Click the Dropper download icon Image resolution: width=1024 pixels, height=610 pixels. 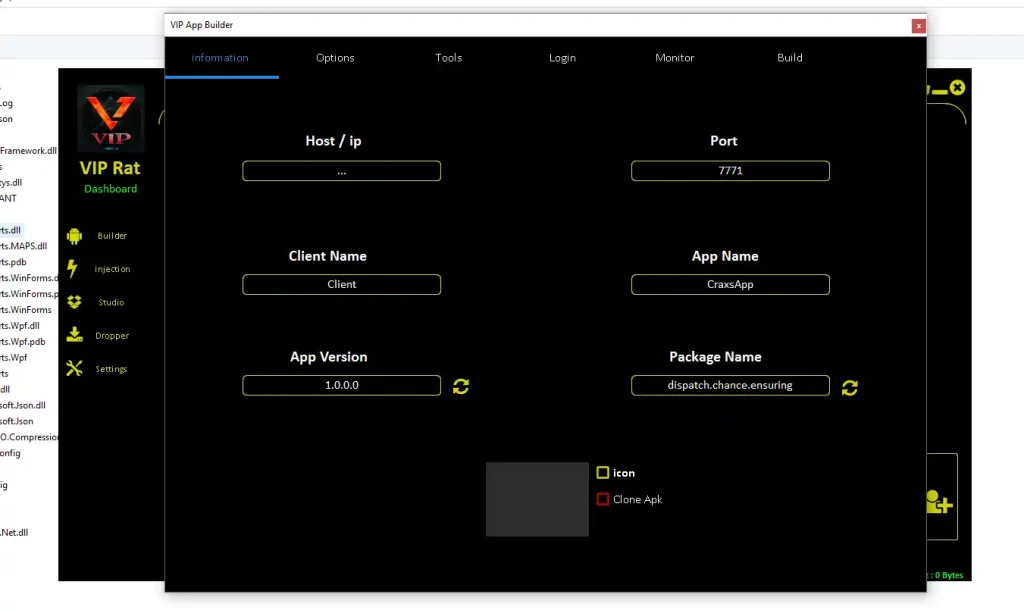tap(74, 335)
